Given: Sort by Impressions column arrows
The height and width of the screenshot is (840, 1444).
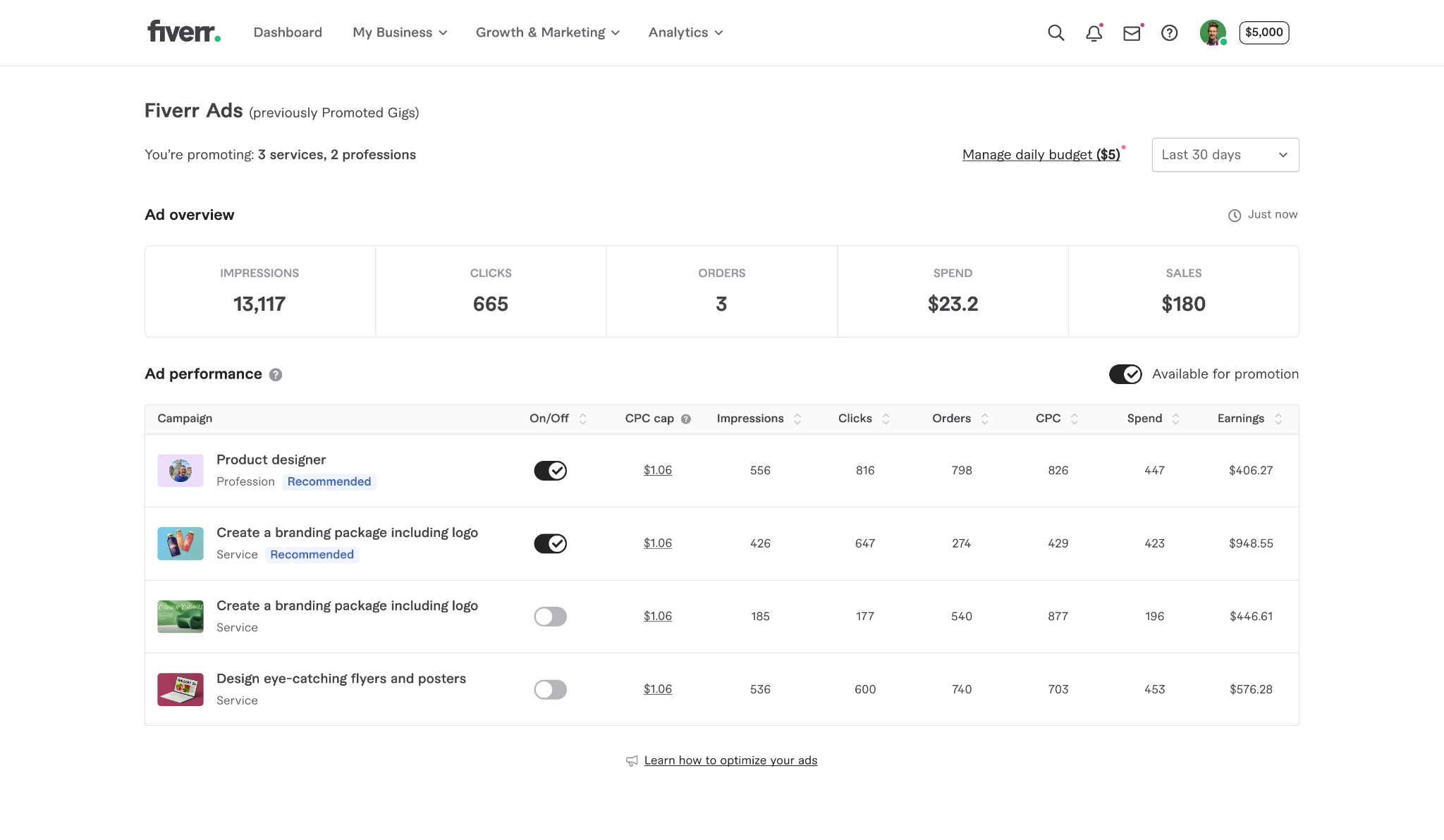Looking at the screenshot, I should pyautogui.click(x=797, y=419).
